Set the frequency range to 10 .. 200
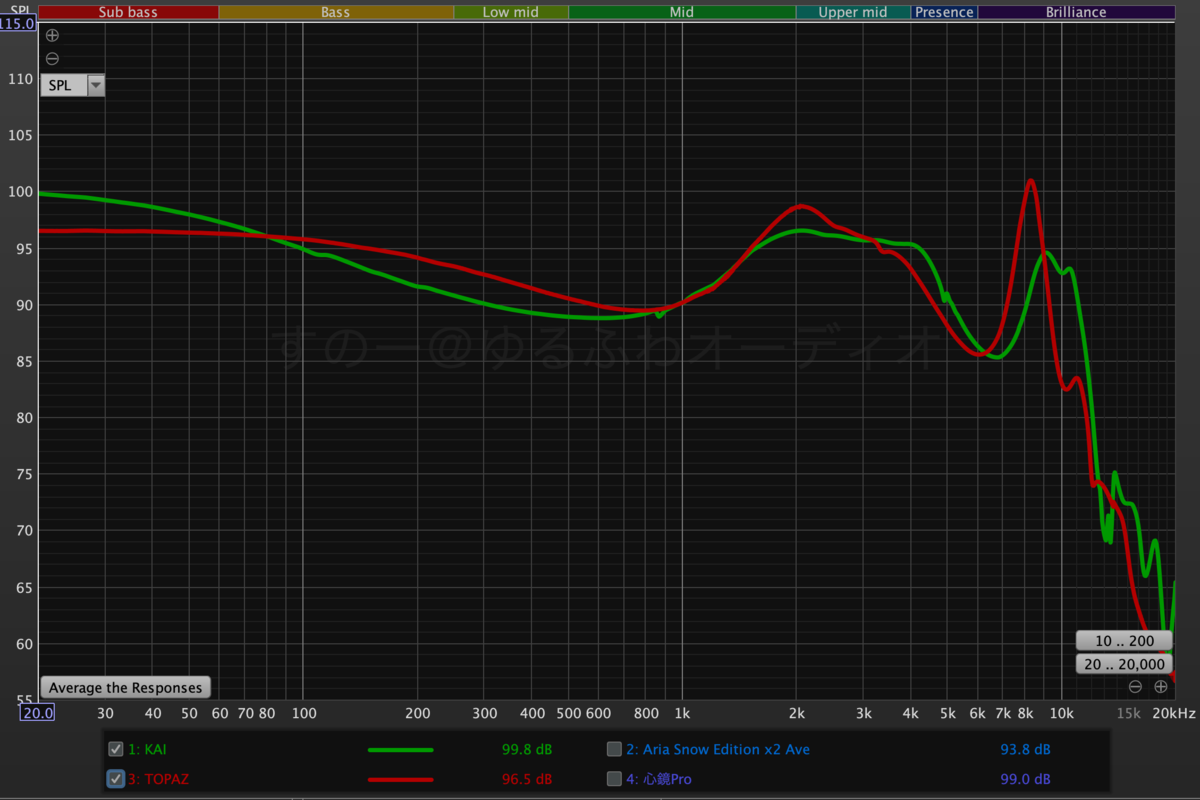The width and height of the screenshot is (1200, 800). (1124, 641)
